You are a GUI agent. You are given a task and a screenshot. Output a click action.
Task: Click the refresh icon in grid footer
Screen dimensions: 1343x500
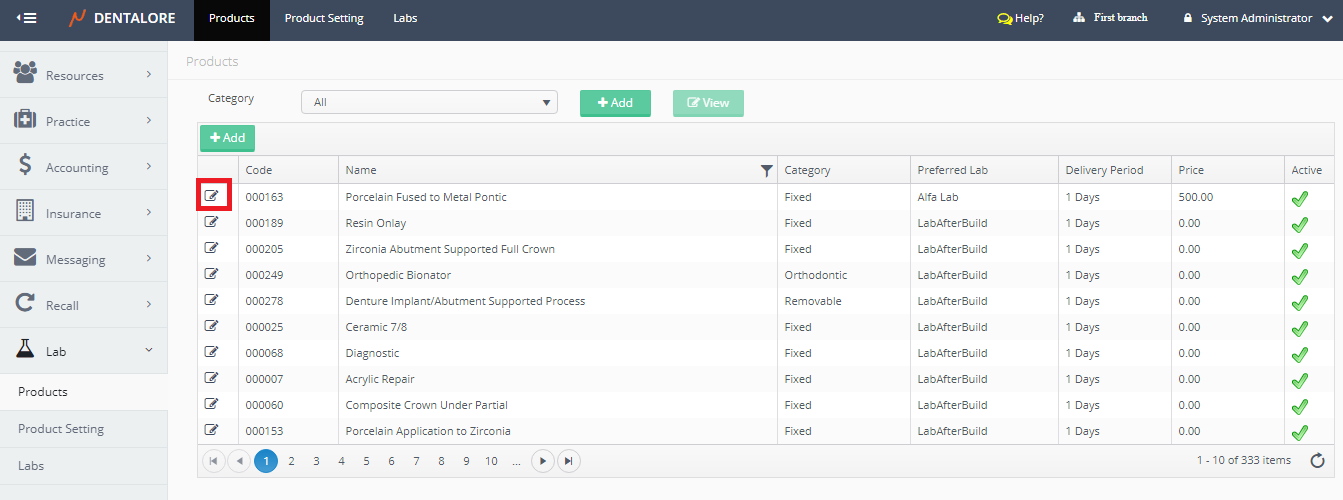tap(1317, 460)
